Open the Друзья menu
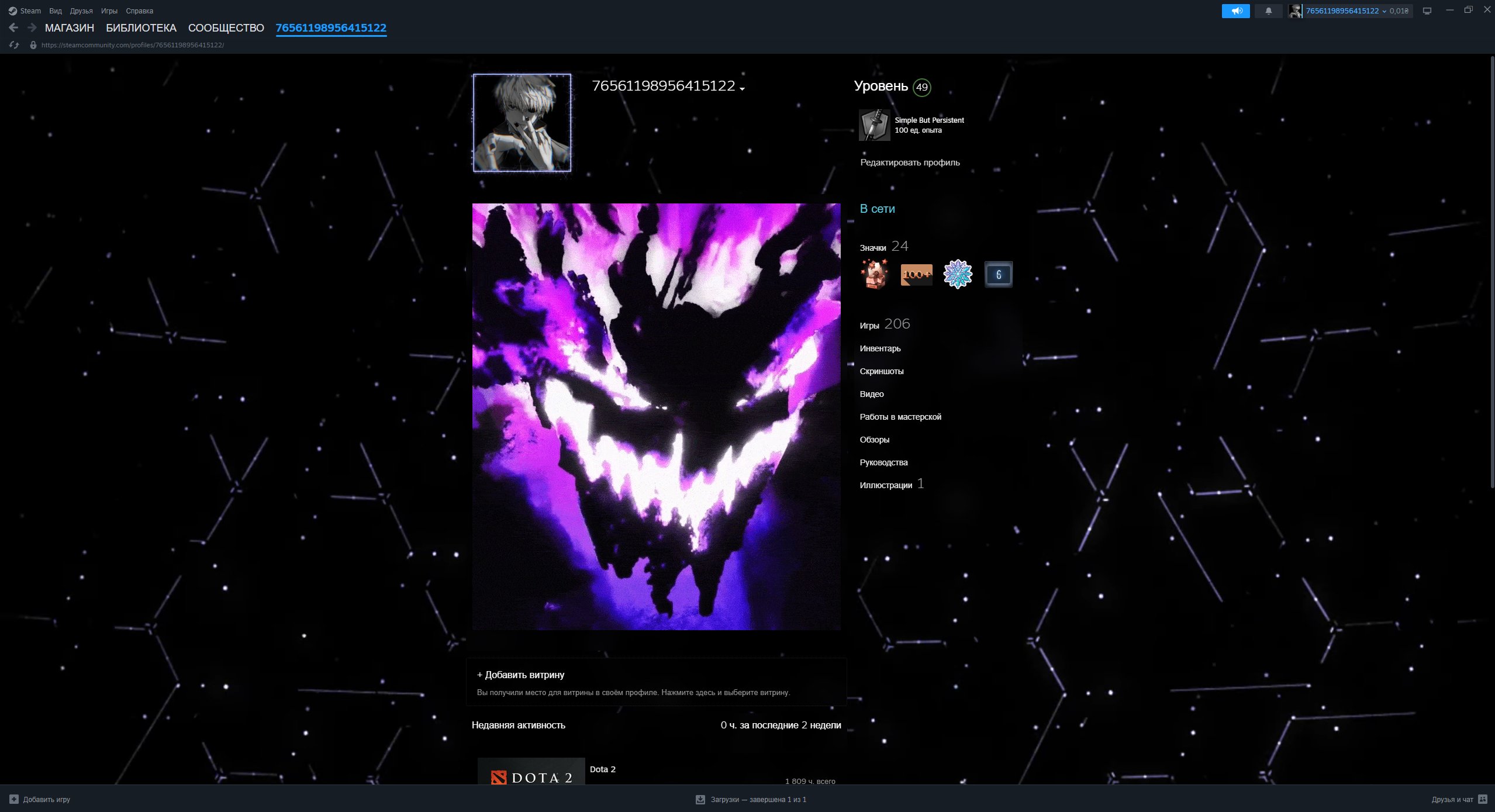This screenshot has width=1495, height=812. tap(81, 11)
